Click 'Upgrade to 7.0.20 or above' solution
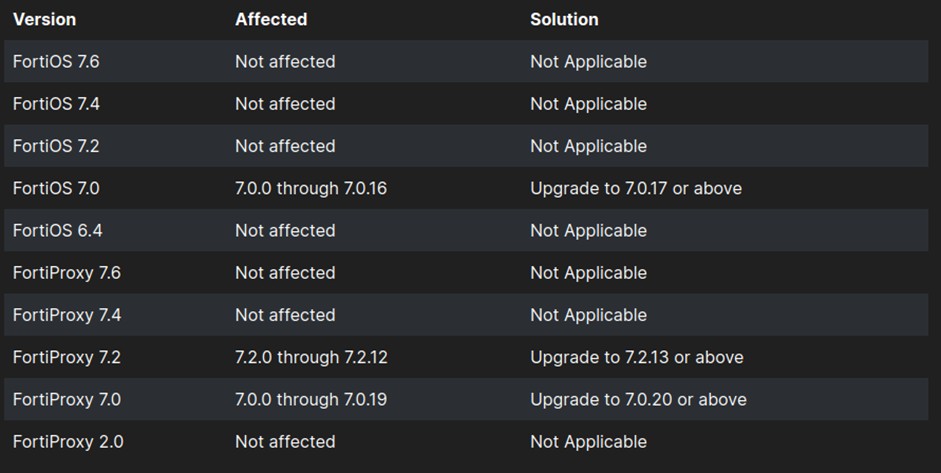 (638, 399)
